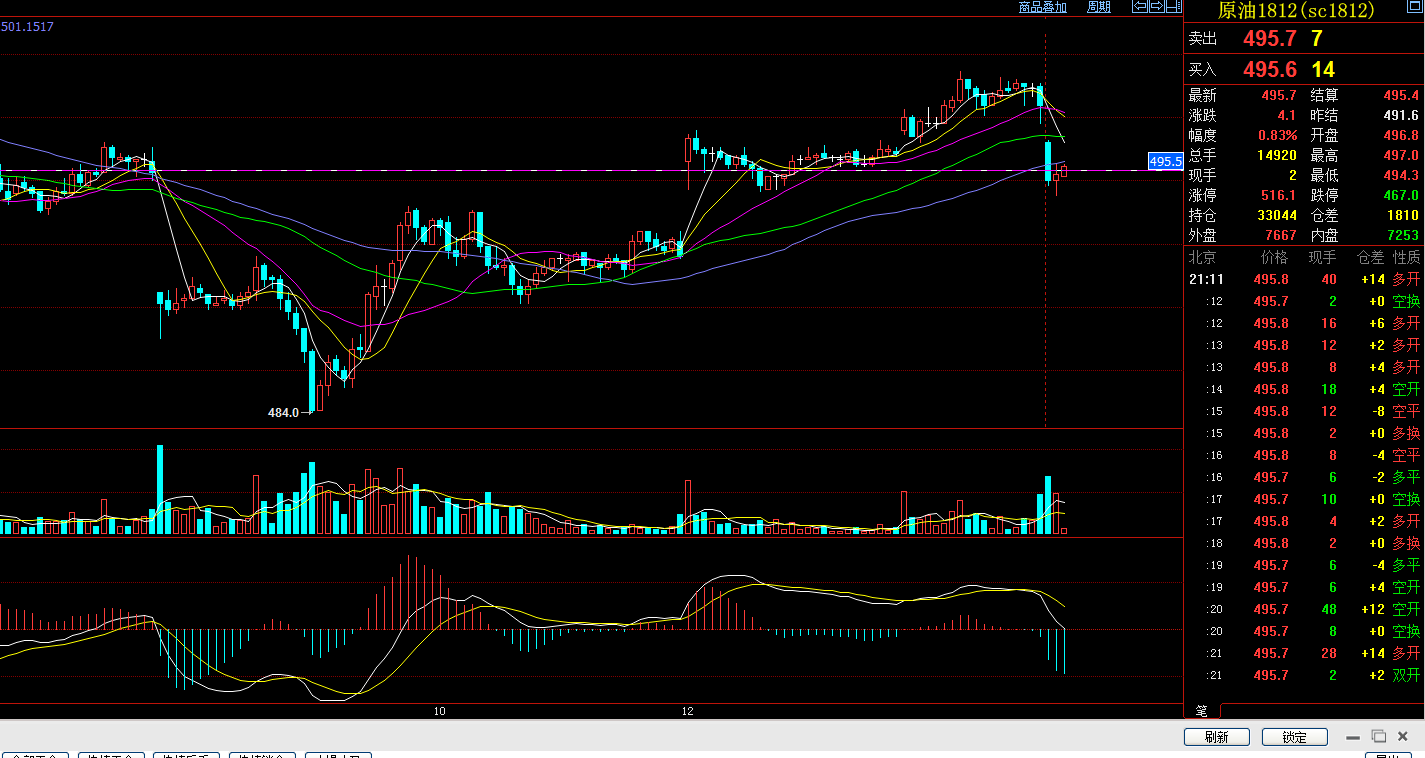
Task: Click the 昨结 value 491.6
Action: pos(1401,116)
